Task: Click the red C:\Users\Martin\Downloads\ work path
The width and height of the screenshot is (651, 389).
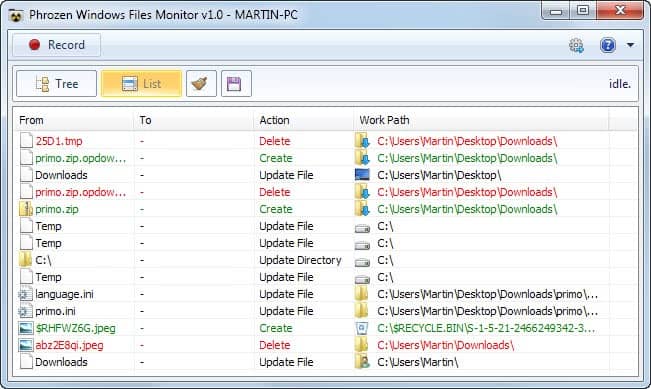Action: [445, 345]
